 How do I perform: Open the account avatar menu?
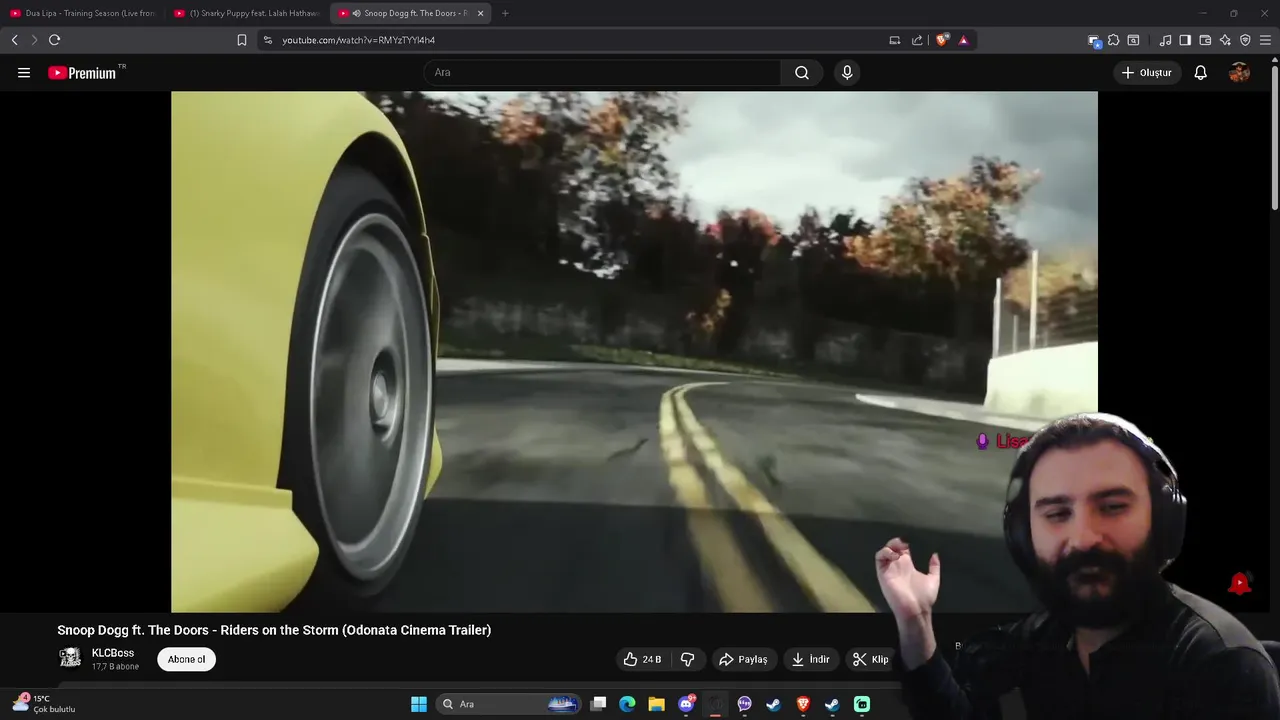coord(1239,72)
